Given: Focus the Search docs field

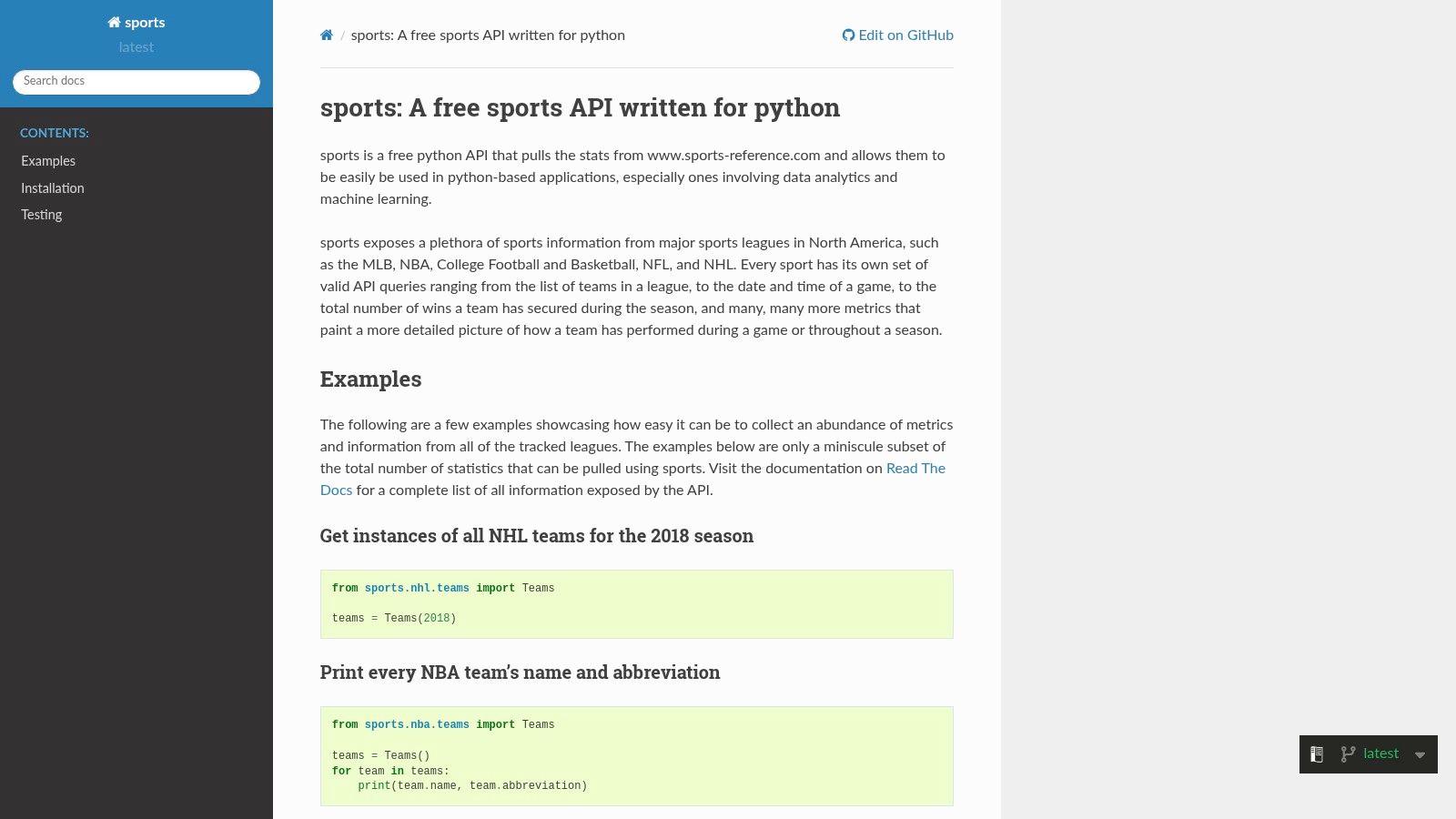Looking at the screenshot, I should [x=136, y=82].
